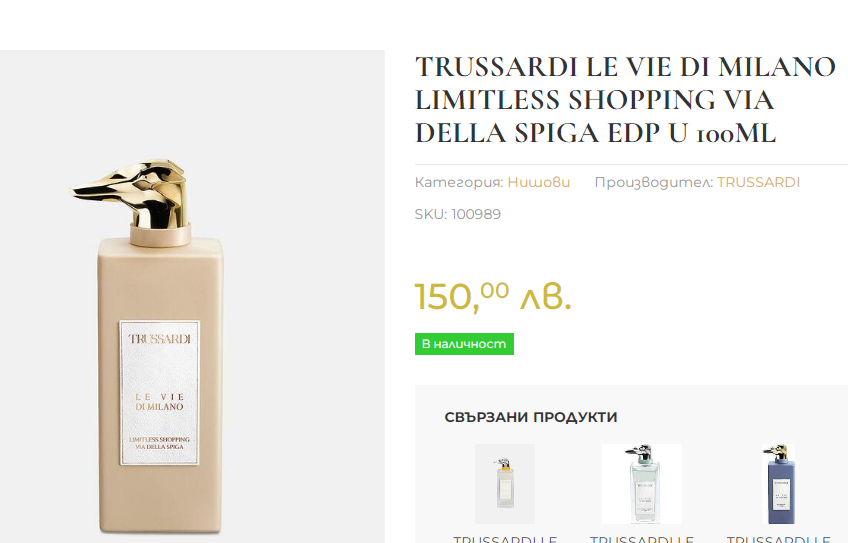Open first related product title link

pos(505,539)
